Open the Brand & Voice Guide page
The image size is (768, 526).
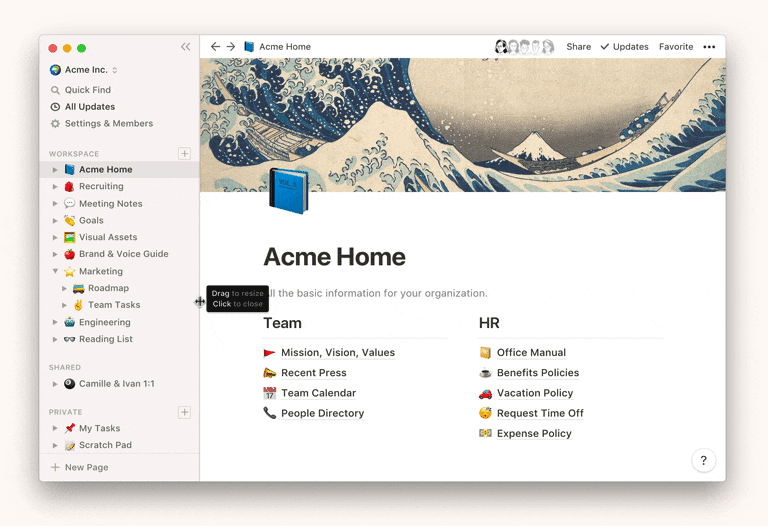click(123, 254)
